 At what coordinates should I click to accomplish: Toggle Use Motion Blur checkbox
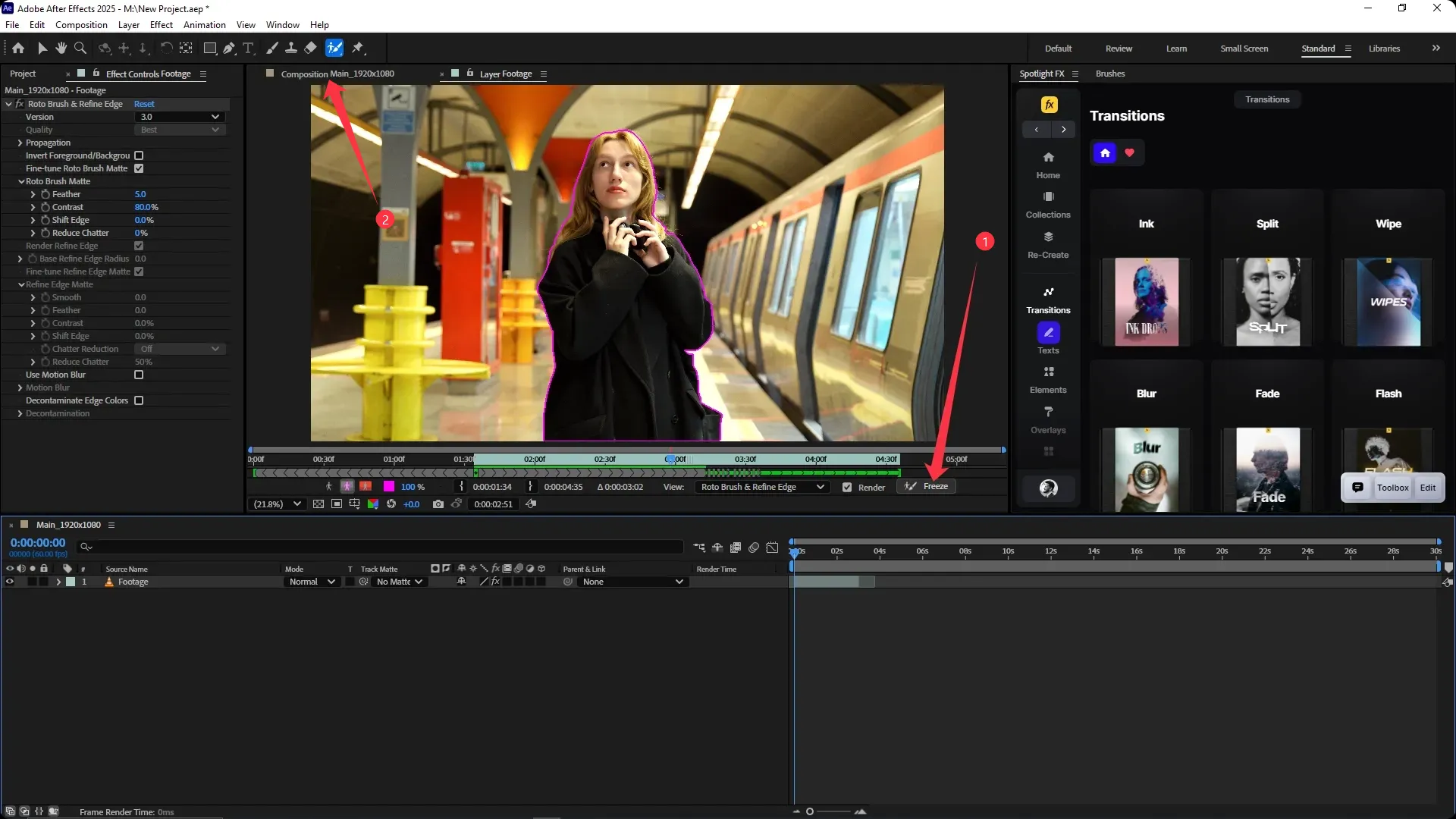click(x=139, y=375)
